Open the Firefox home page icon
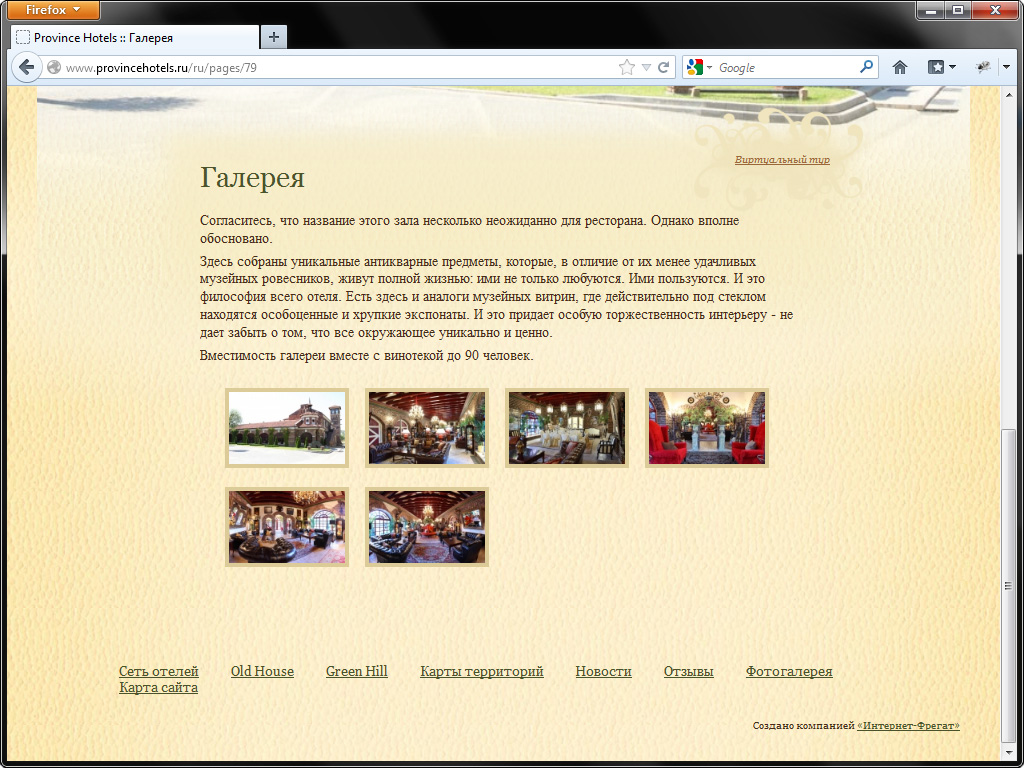The image size is (1024, 768). [x=900, y=67]
